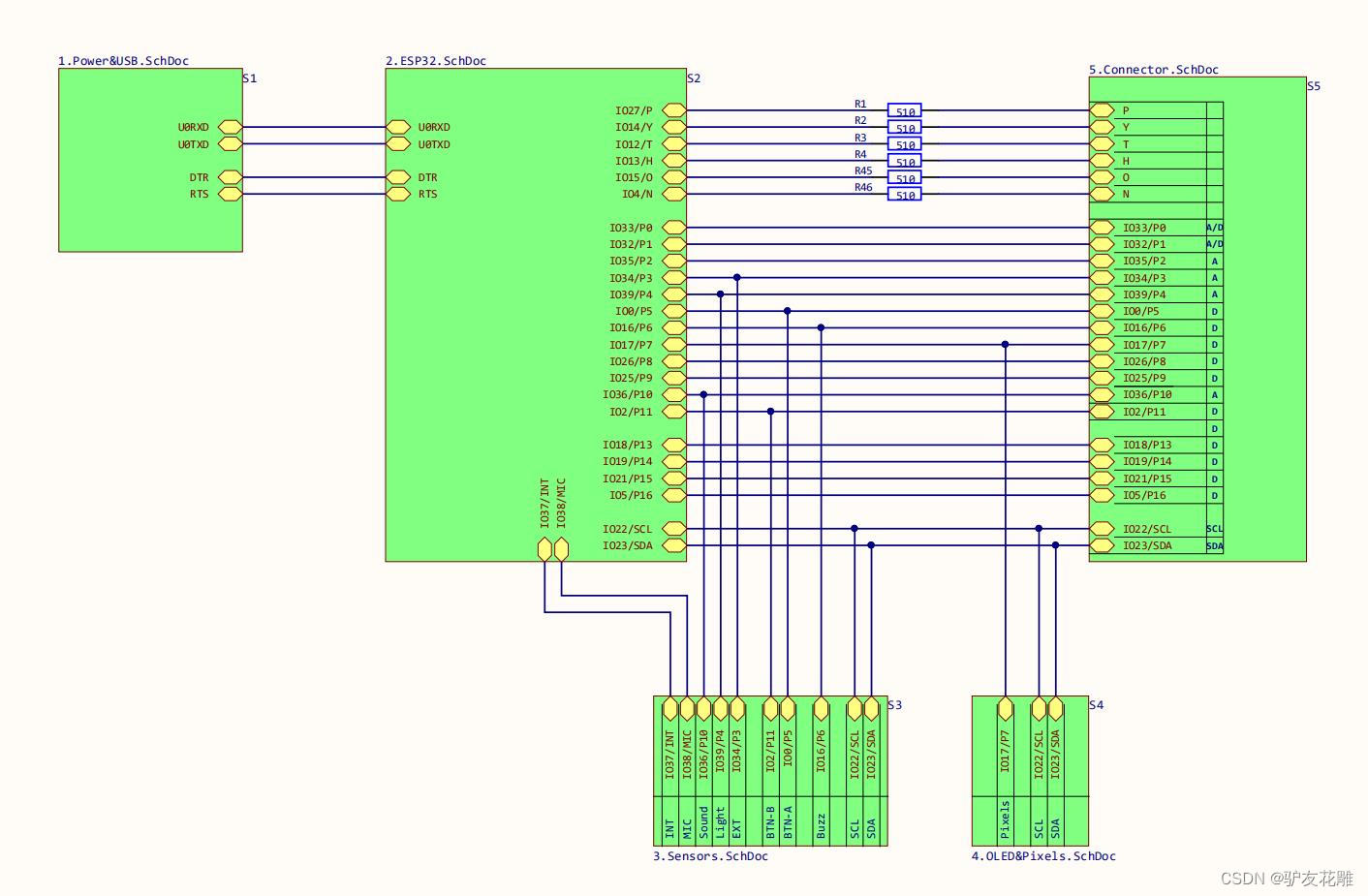Select the S1 sheet designator
The width and height of the screenshot is (1368, 896).
[250, 78]
